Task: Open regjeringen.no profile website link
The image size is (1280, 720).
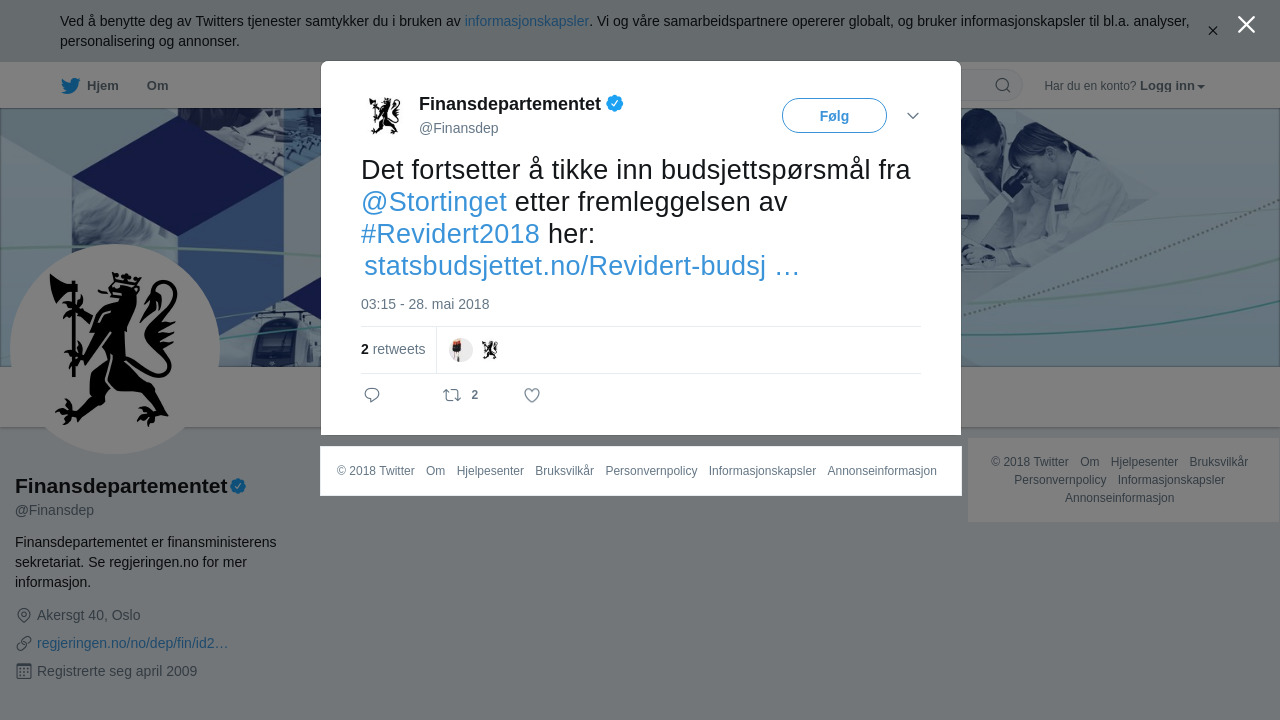Action: click(x=133, y=643)
